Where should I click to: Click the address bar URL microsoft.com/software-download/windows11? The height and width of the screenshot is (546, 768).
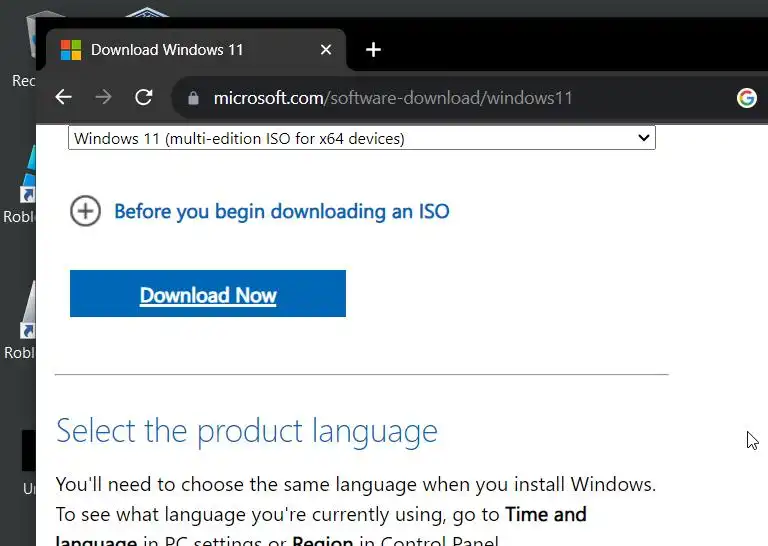coord(393,98)
